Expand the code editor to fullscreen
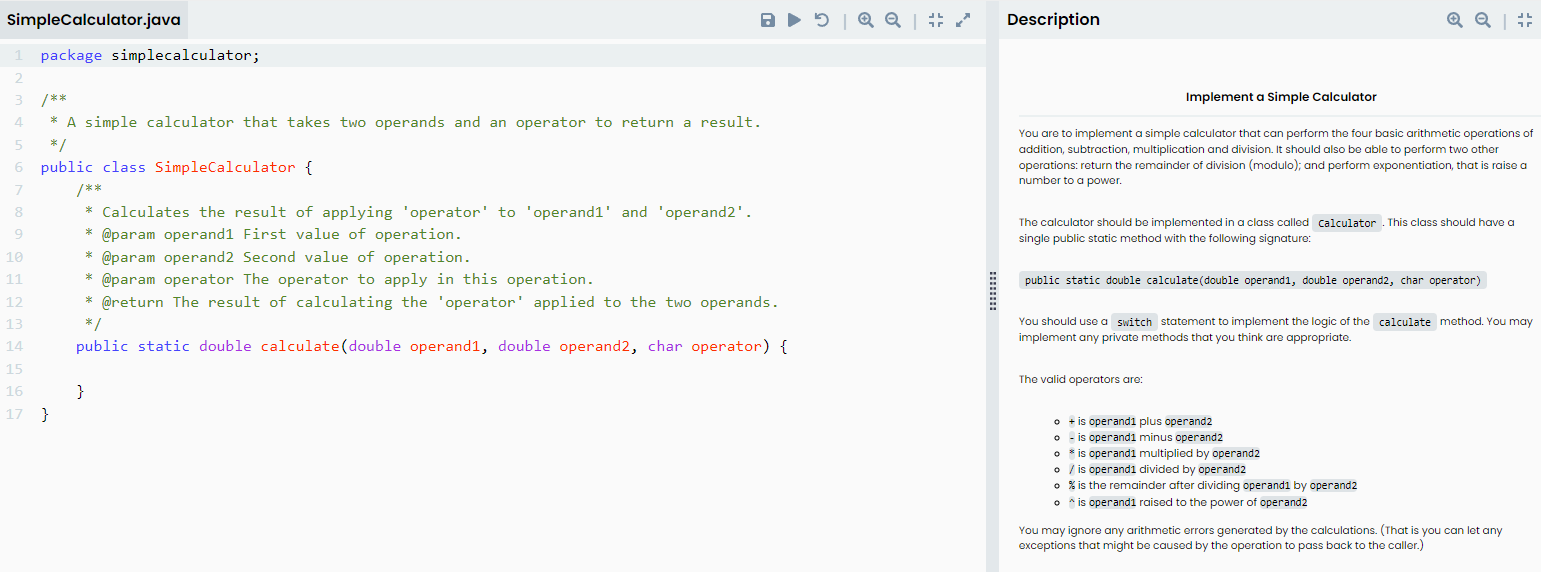1541x572 pixels. 963,20
